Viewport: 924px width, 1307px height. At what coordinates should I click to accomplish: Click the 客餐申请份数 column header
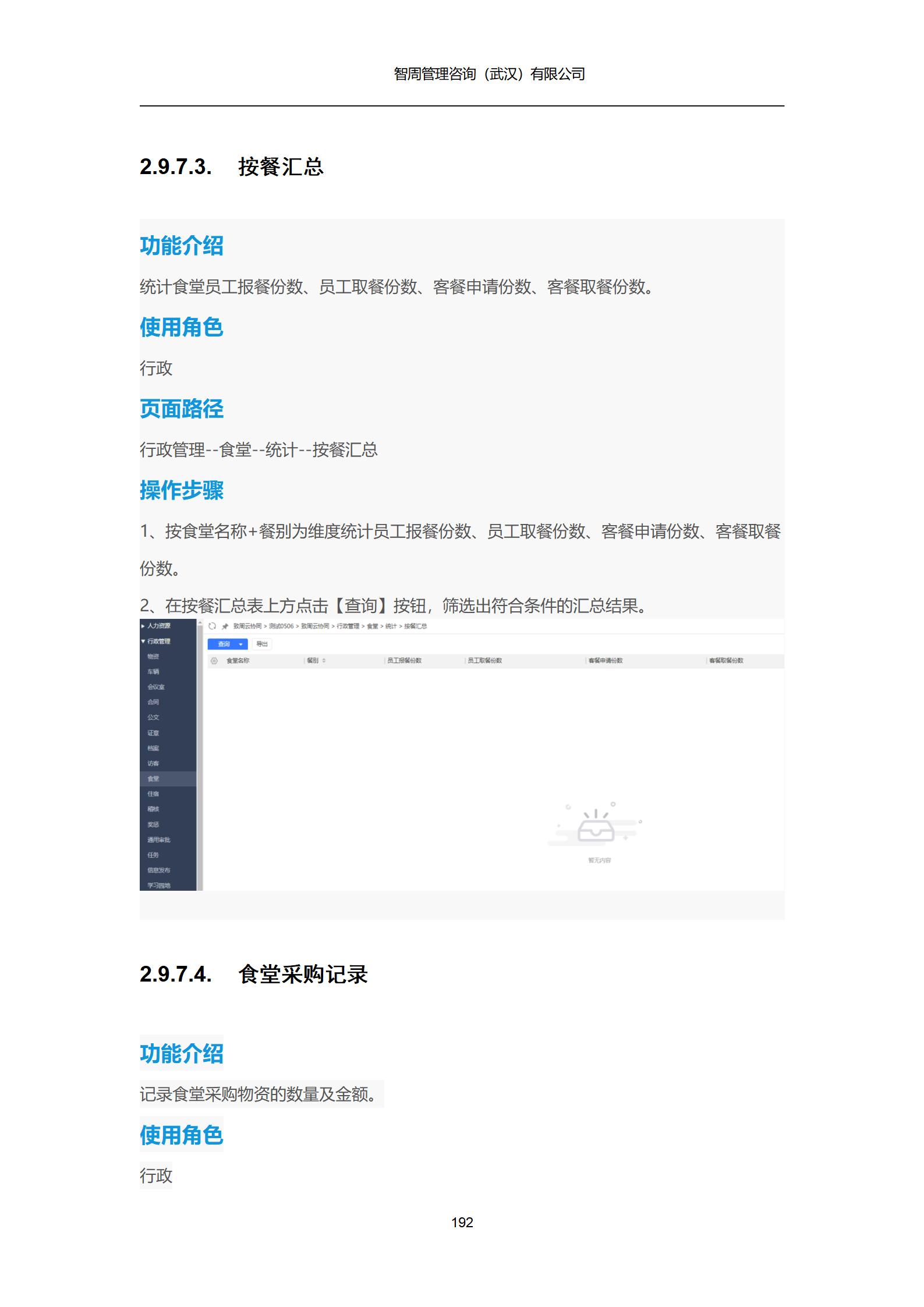tap(605, 661)
